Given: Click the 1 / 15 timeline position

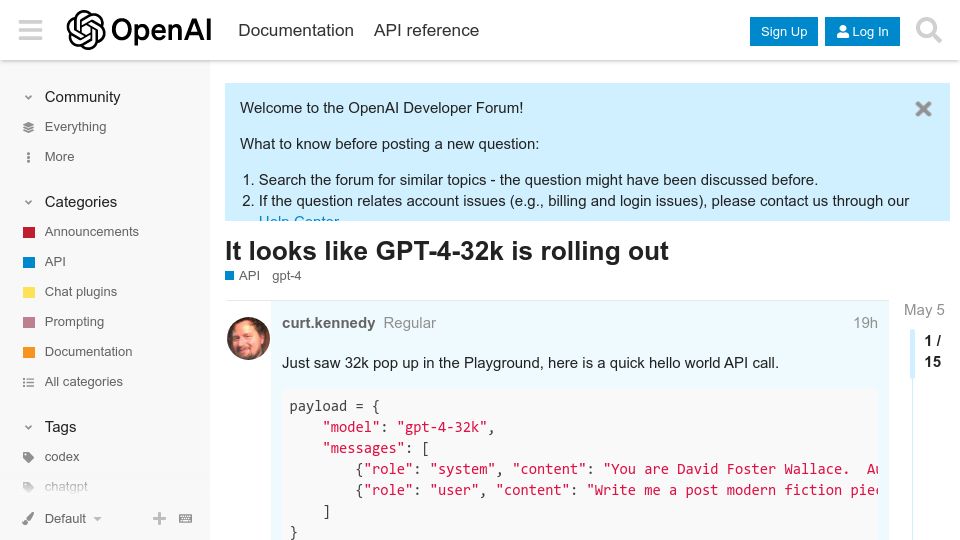Looking at the screenshot, I should pos(932,351).
